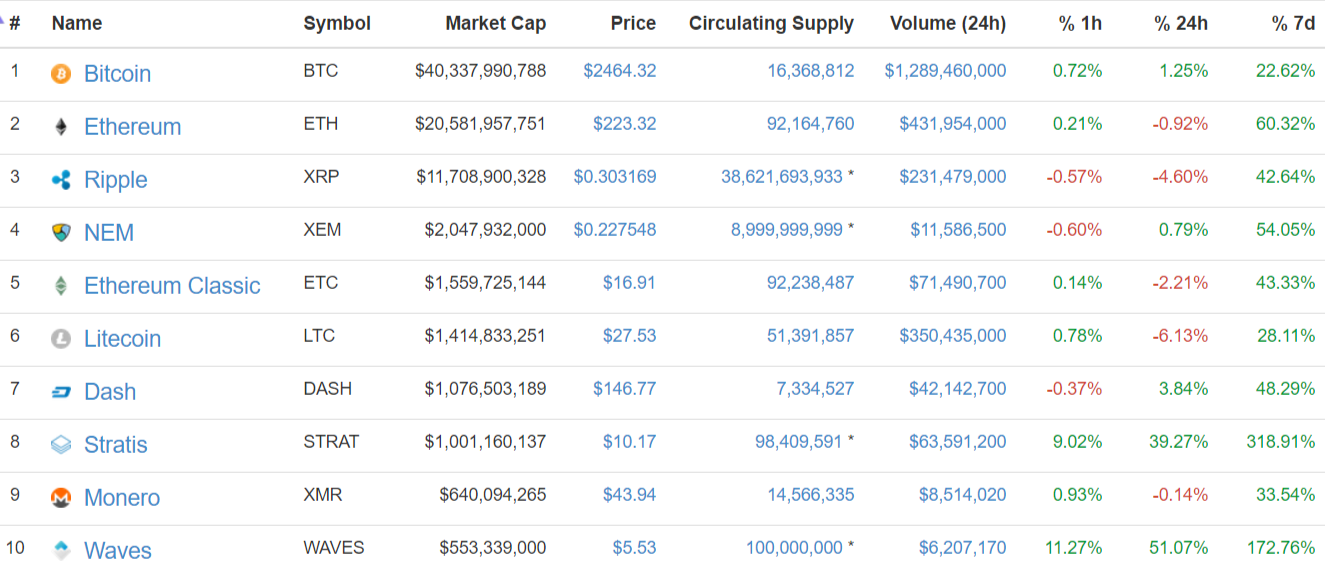Sort table by Market Cap column
Screen dimensions: 1332x575
point(495,23)
